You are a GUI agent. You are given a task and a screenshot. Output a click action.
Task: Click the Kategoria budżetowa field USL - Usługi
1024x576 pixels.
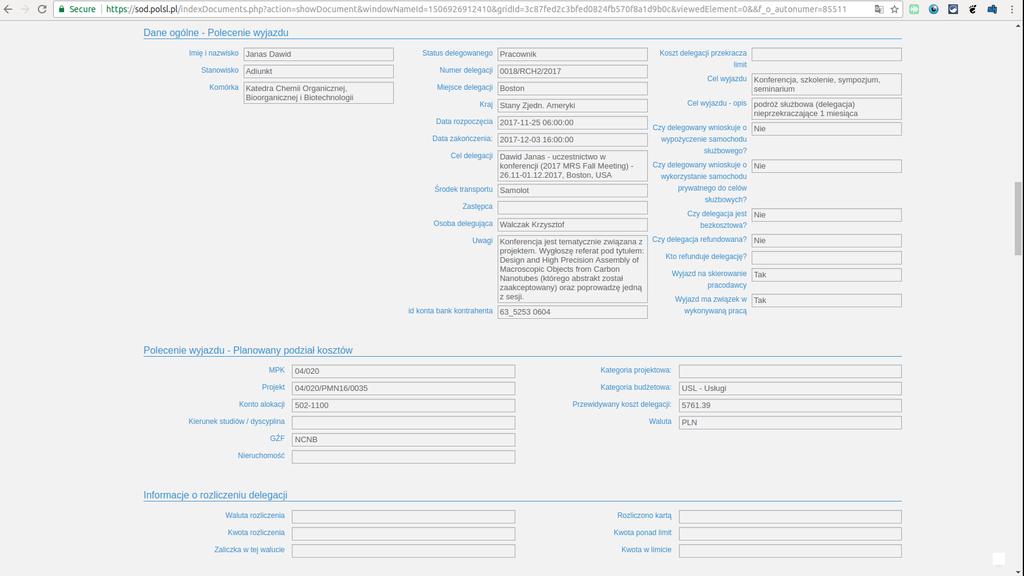point(790,388)
